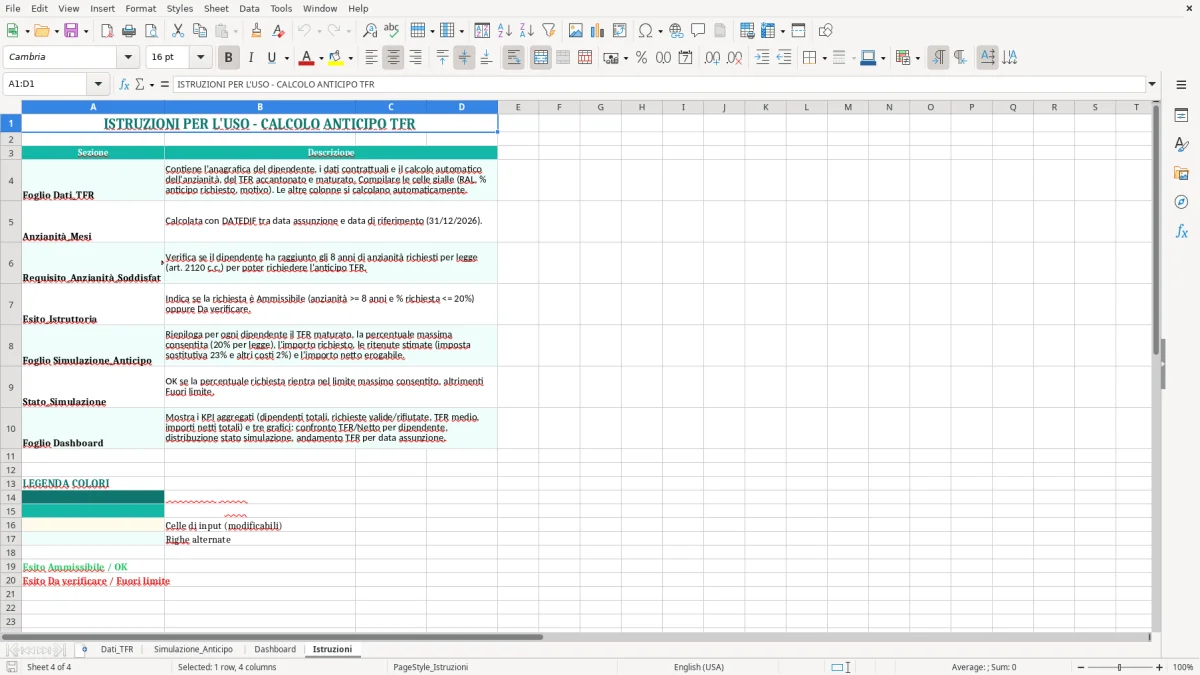1200x675 pixels.
Task: Adjust the zoom slider
Action: coord(1119,667)
